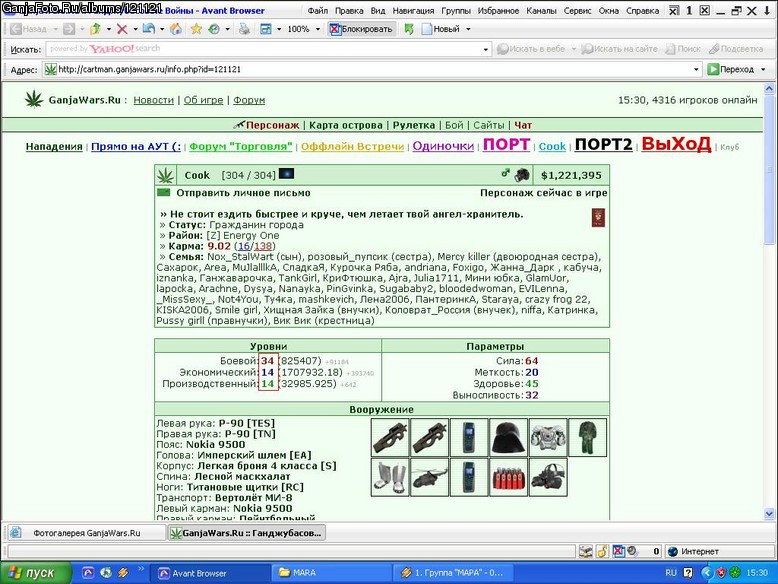The height and width of the screenshot is (584, 778).
Task: Click the karma value 16 link
Action: click(x=244, y=246)
